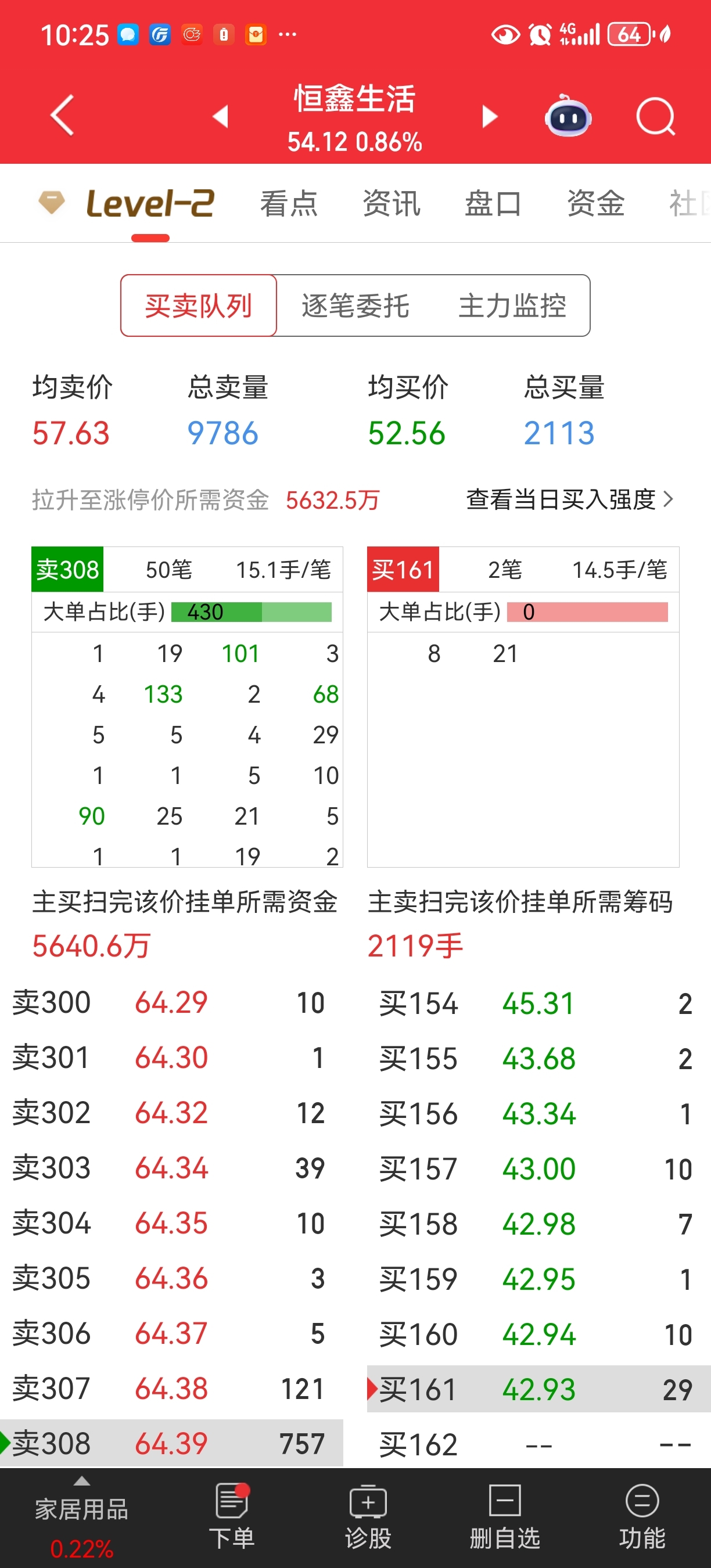Tap 均卖价 value 57.63
The height and width of the screenshot is (1568, 711).
click(x=71, y=433)
